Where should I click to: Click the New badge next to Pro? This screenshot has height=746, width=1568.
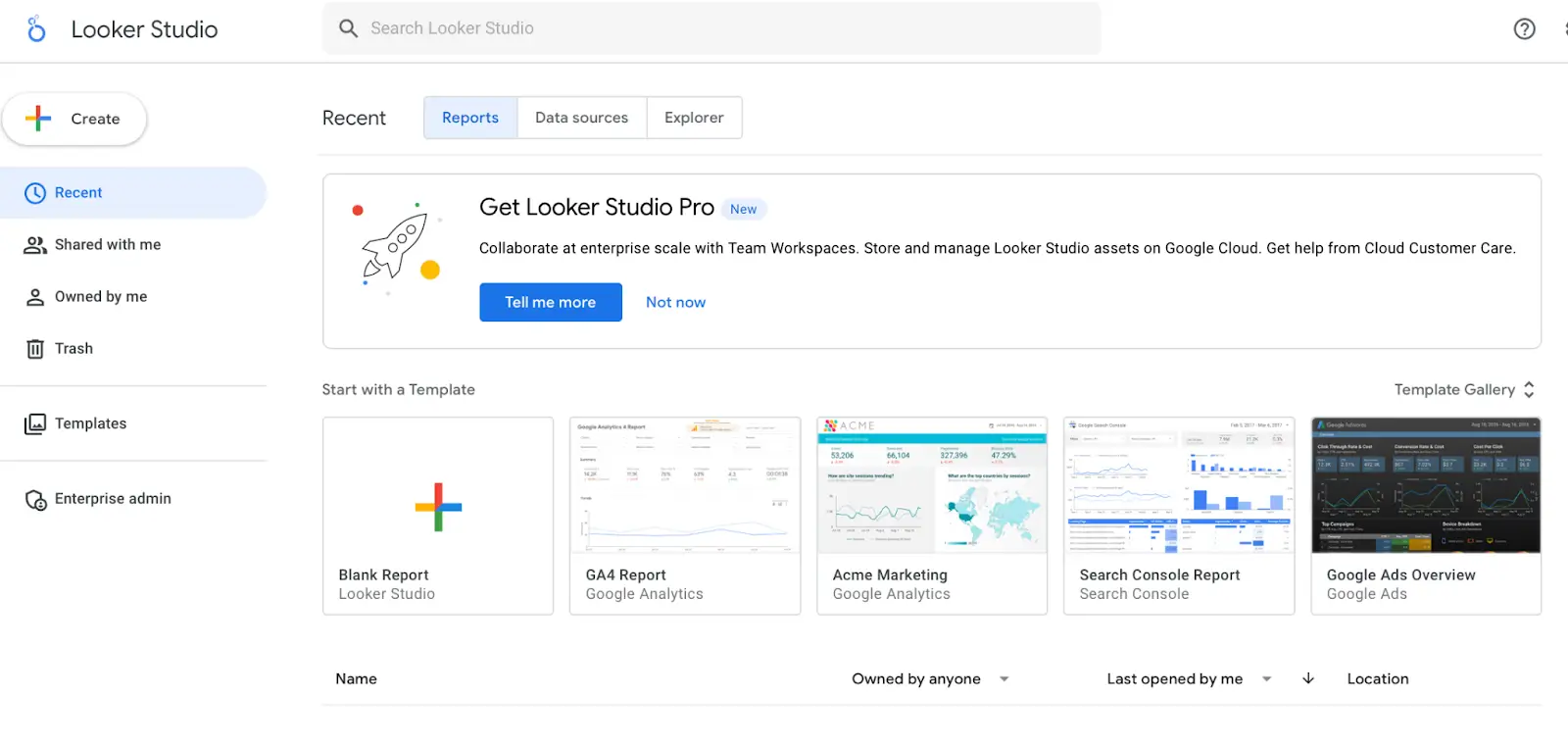[744, 209]
